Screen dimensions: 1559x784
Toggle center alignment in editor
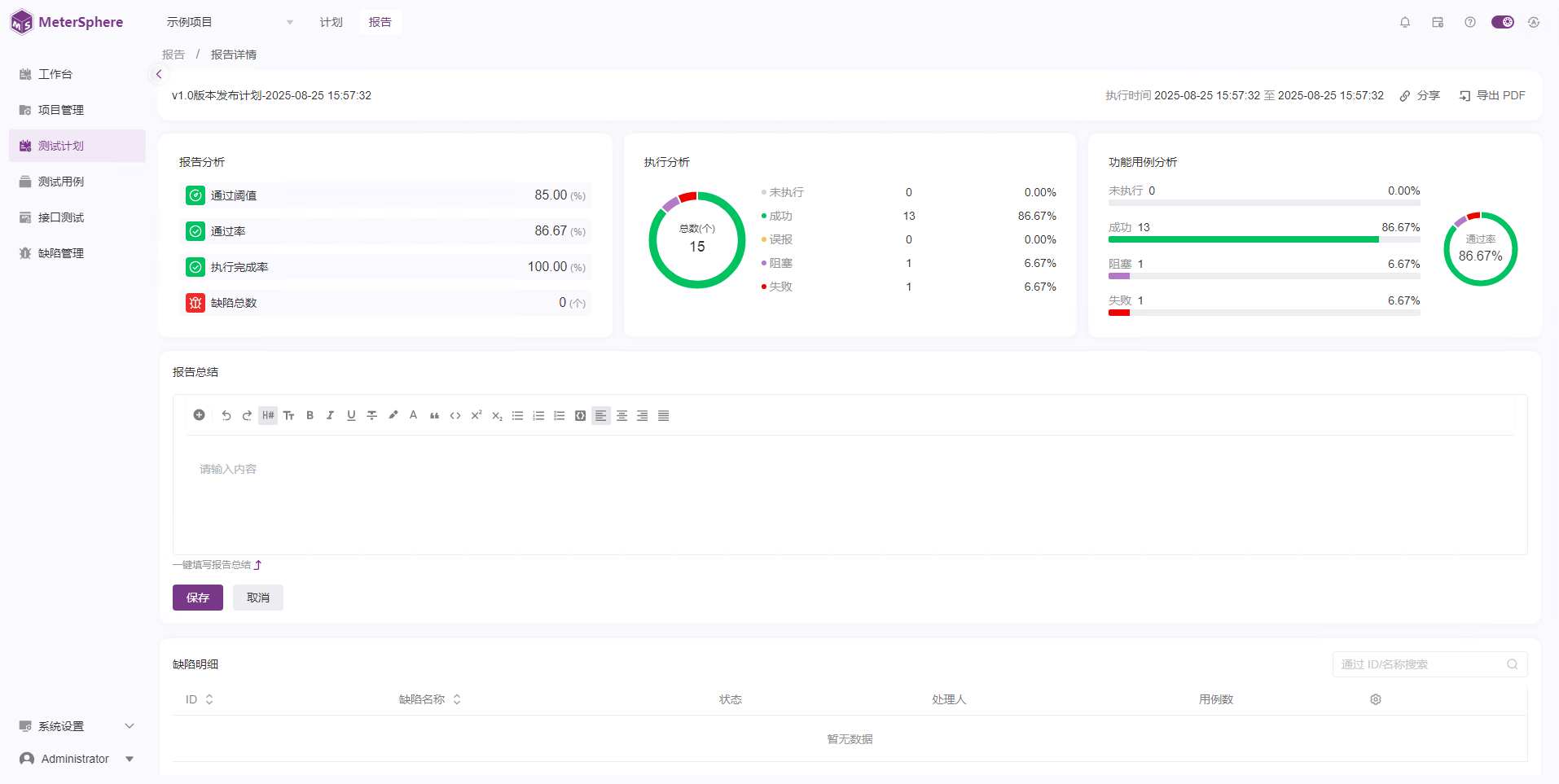[x=621, y=415]
